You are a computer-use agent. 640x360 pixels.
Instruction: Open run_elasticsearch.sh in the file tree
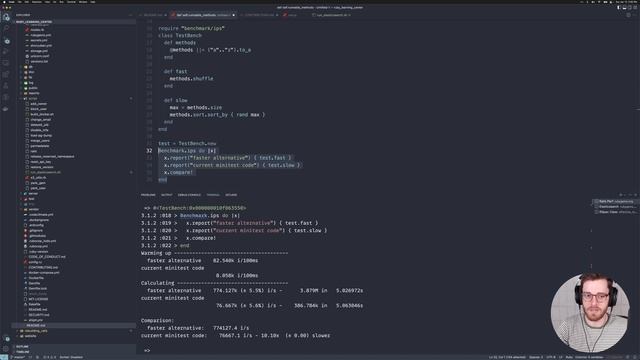(45, 173)
